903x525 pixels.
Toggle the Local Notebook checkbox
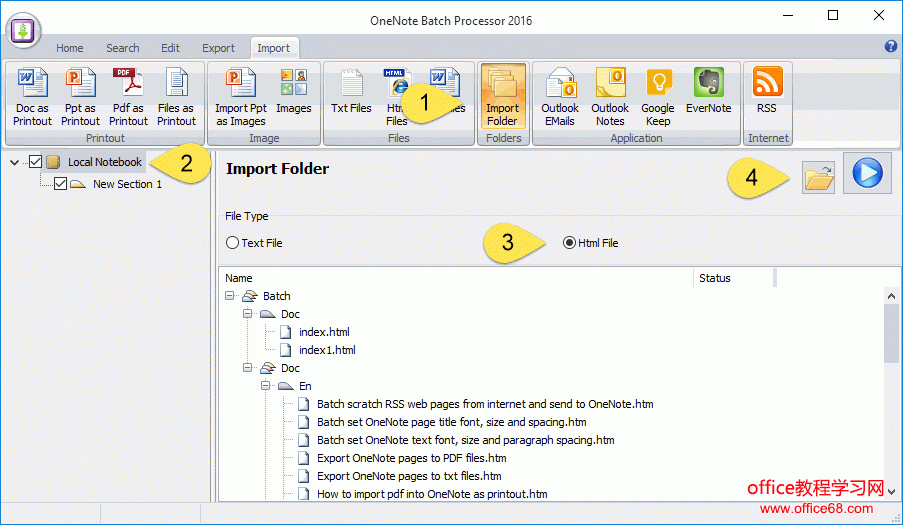pos(36,162)
